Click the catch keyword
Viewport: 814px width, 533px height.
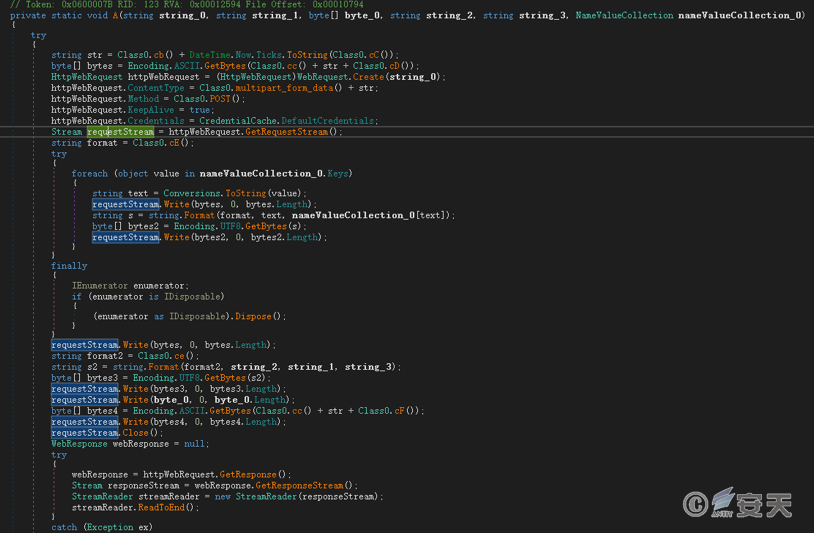64,527
